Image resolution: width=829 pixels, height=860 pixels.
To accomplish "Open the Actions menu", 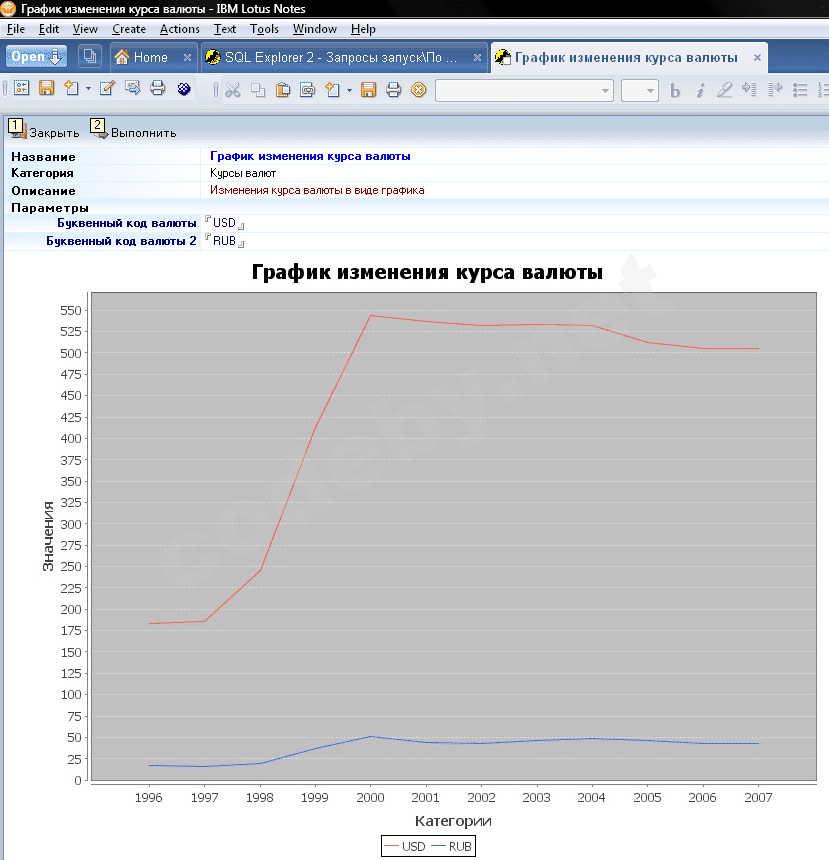I will [180, 29].
